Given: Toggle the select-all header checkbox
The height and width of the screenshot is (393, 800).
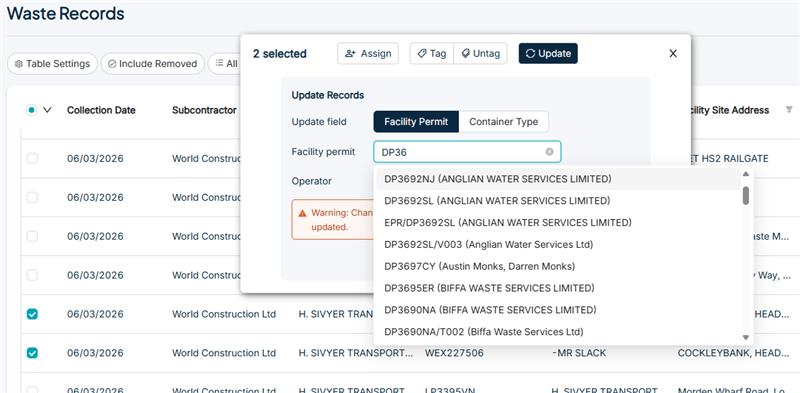Looking at the screenshot, I should point(32,110).
